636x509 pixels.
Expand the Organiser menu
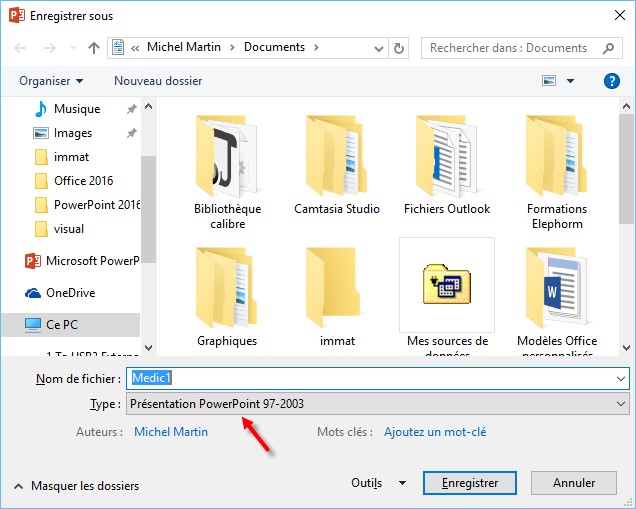[x=51, y=81]
